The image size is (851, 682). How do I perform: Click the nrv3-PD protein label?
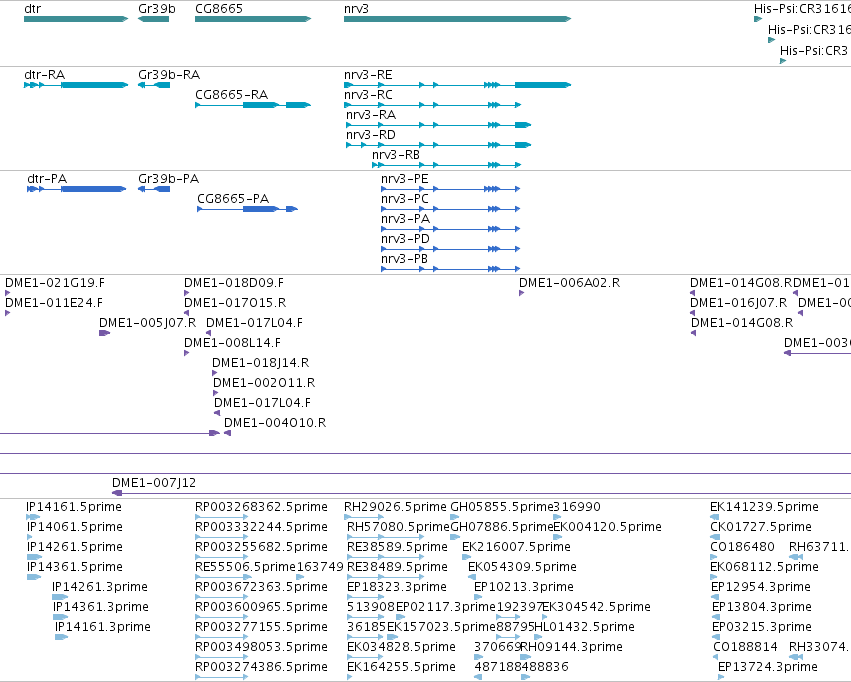pyautogui.click(x=405, y=239)
